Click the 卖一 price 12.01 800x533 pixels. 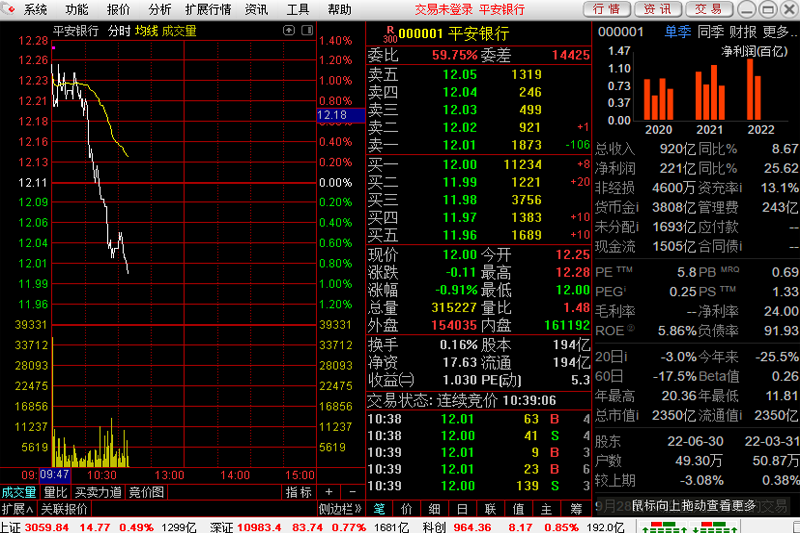(460, 145)
